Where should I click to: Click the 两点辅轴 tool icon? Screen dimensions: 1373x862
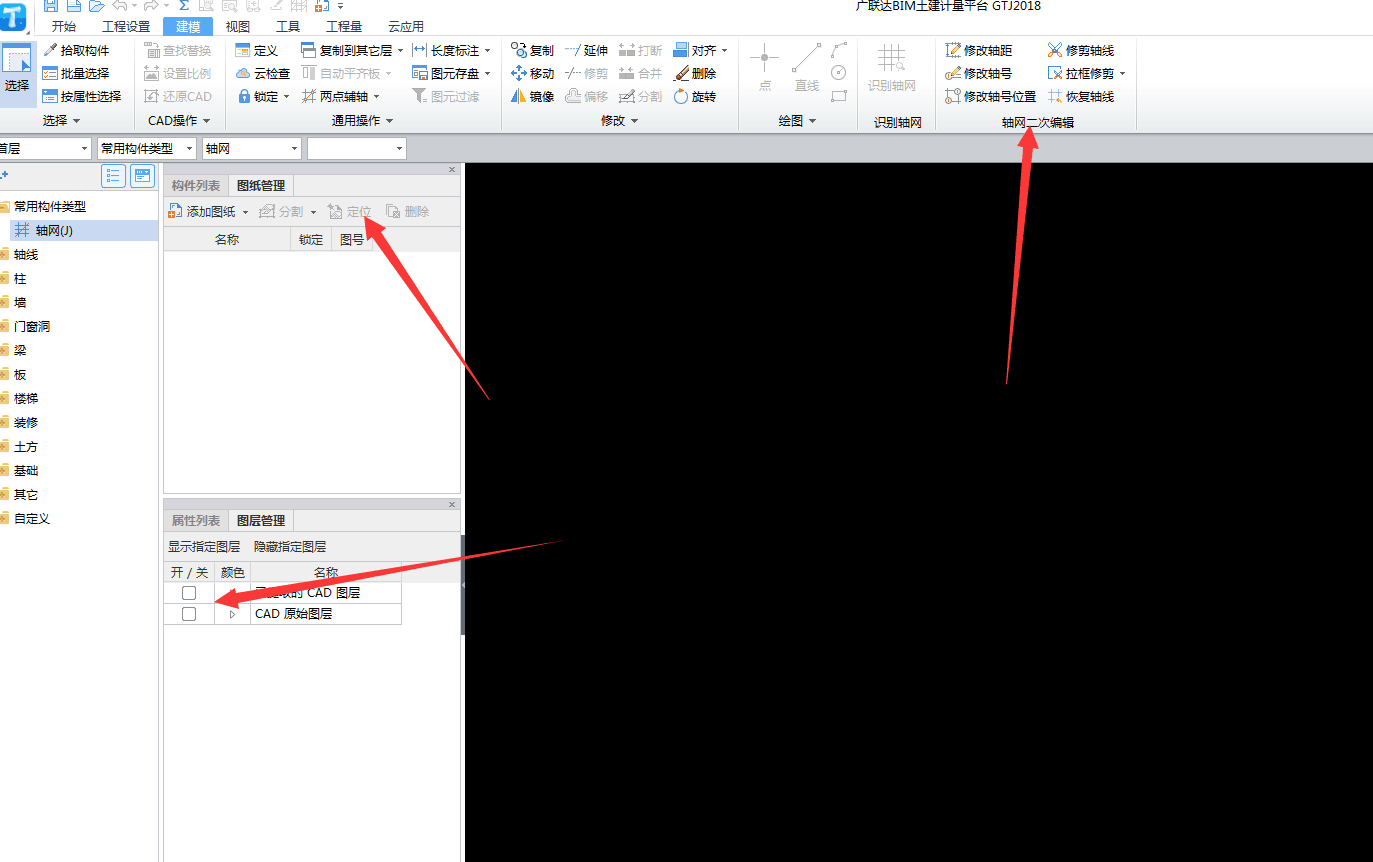(309, 96)
